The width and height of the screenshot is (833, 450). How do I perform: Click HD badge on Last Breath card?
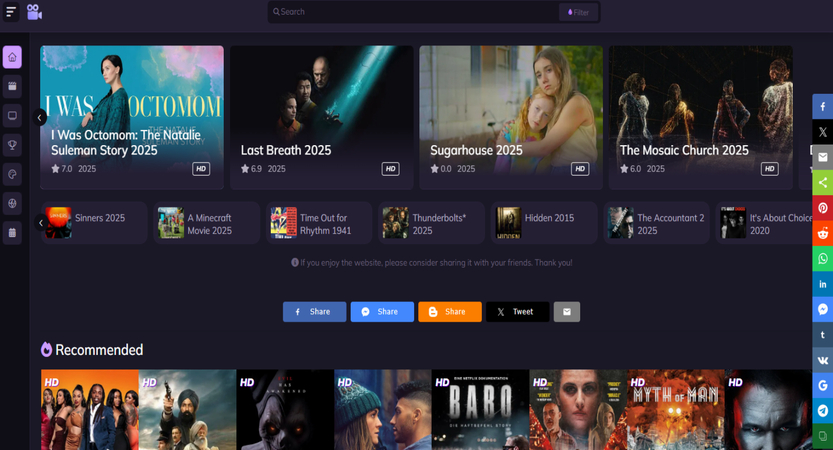tap(390, 169)
